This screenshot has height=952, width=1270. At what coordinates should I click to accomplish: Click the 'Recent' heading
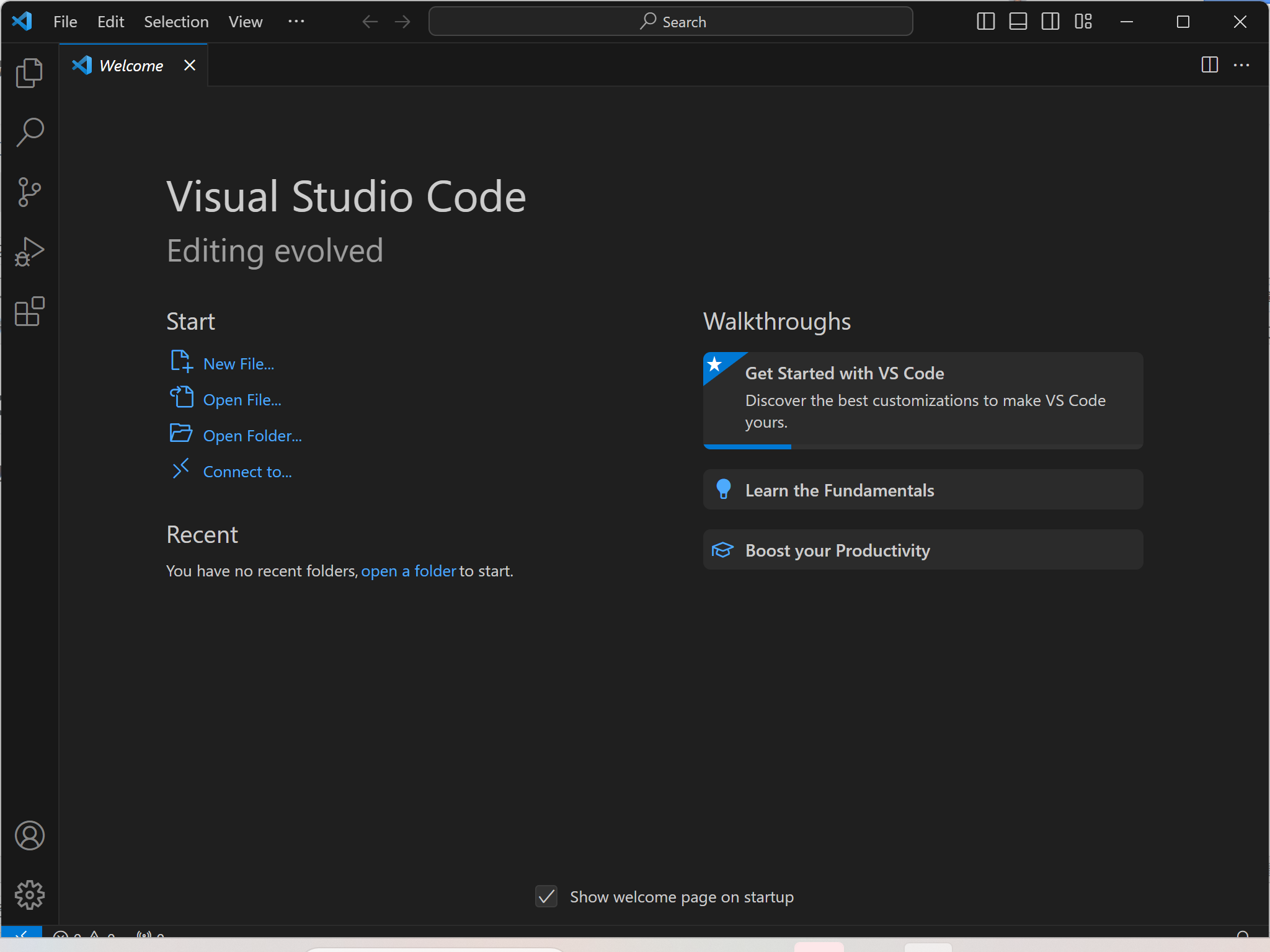tap(202, 534)
